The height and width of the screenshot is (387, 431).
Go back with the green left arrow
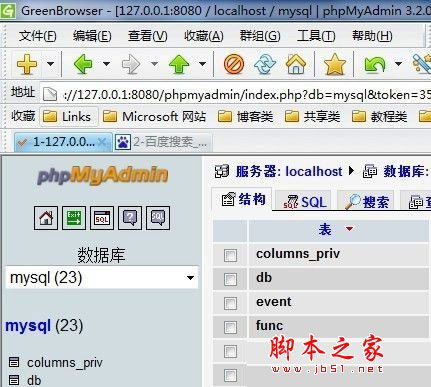tap(83, 64)
